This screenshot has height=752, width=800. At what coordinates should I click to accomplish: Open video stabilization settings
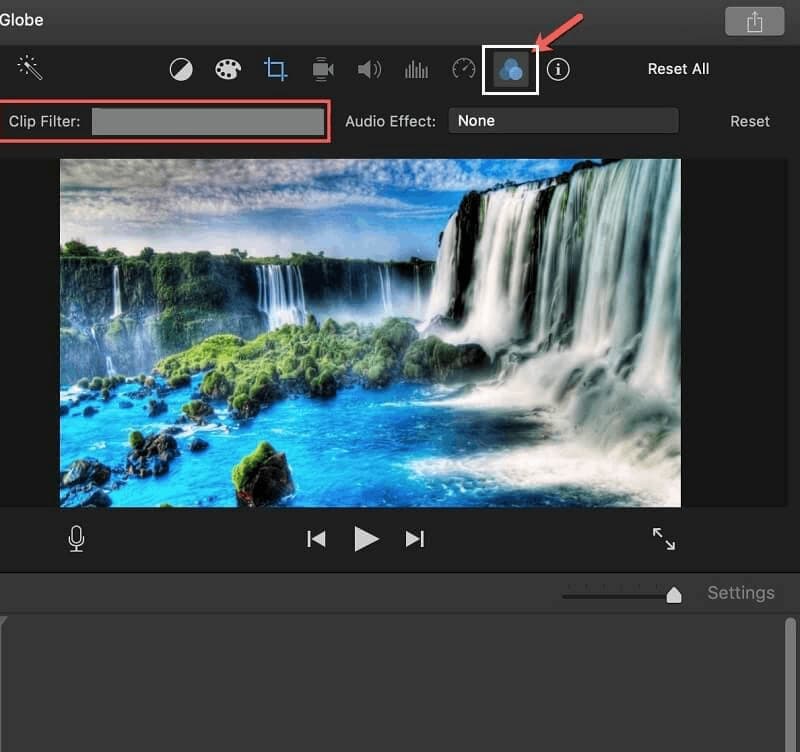[x=322, y=69]
